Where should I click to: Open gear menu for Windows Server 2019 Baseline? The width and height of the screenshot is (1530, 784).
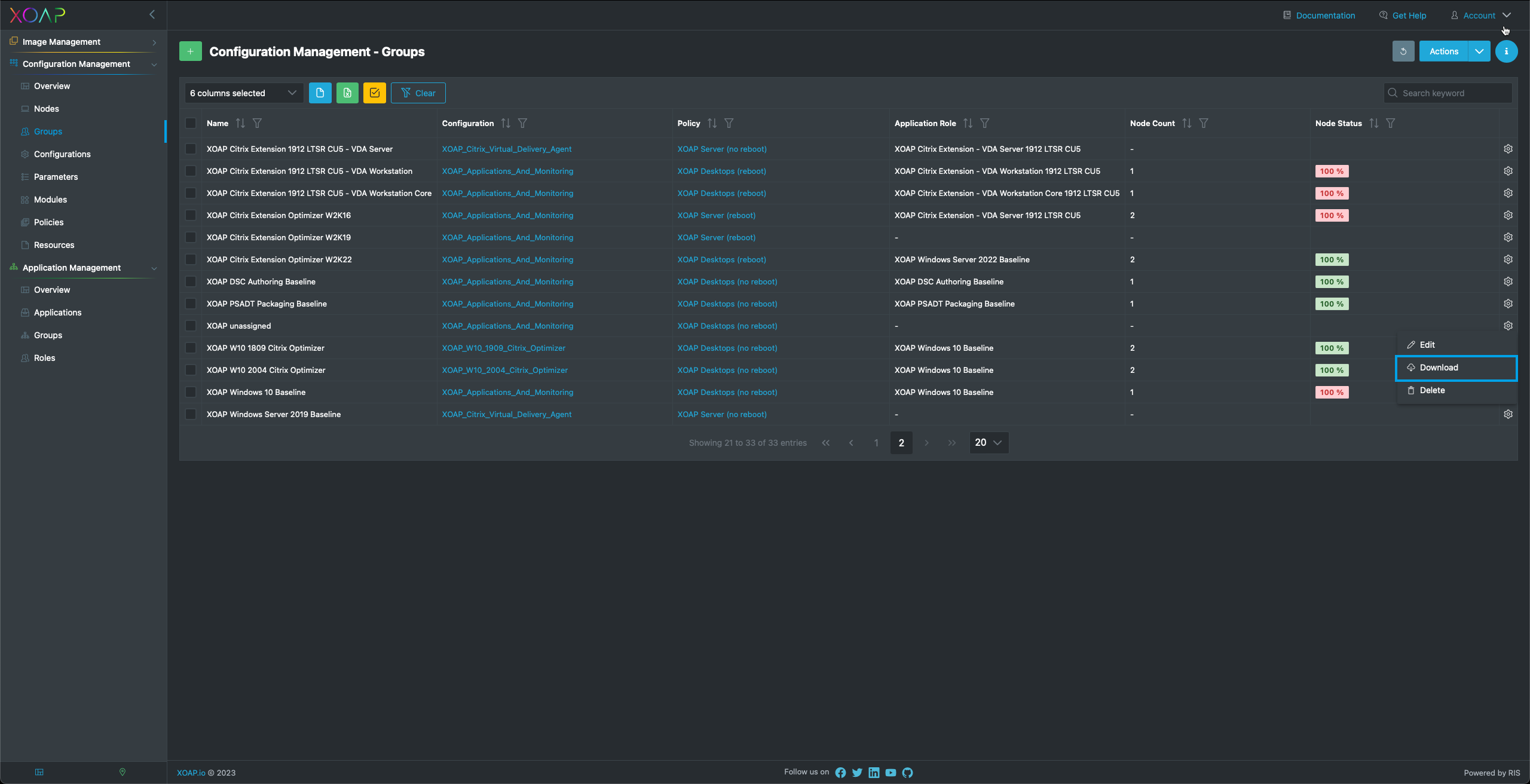(x=1508, y=414)
